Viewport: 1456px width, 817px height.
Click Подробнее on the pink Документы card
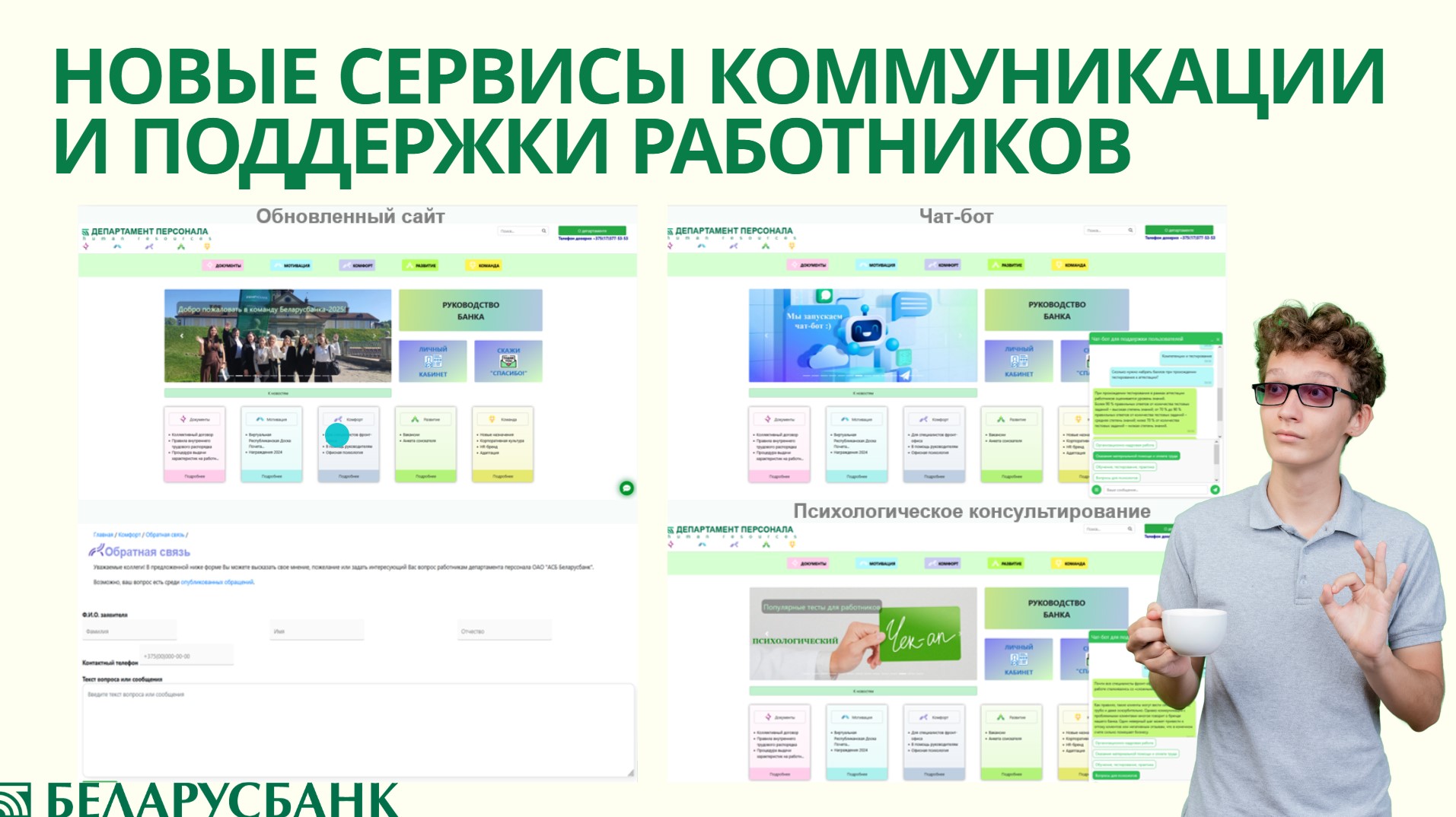(x=195, y=476)
